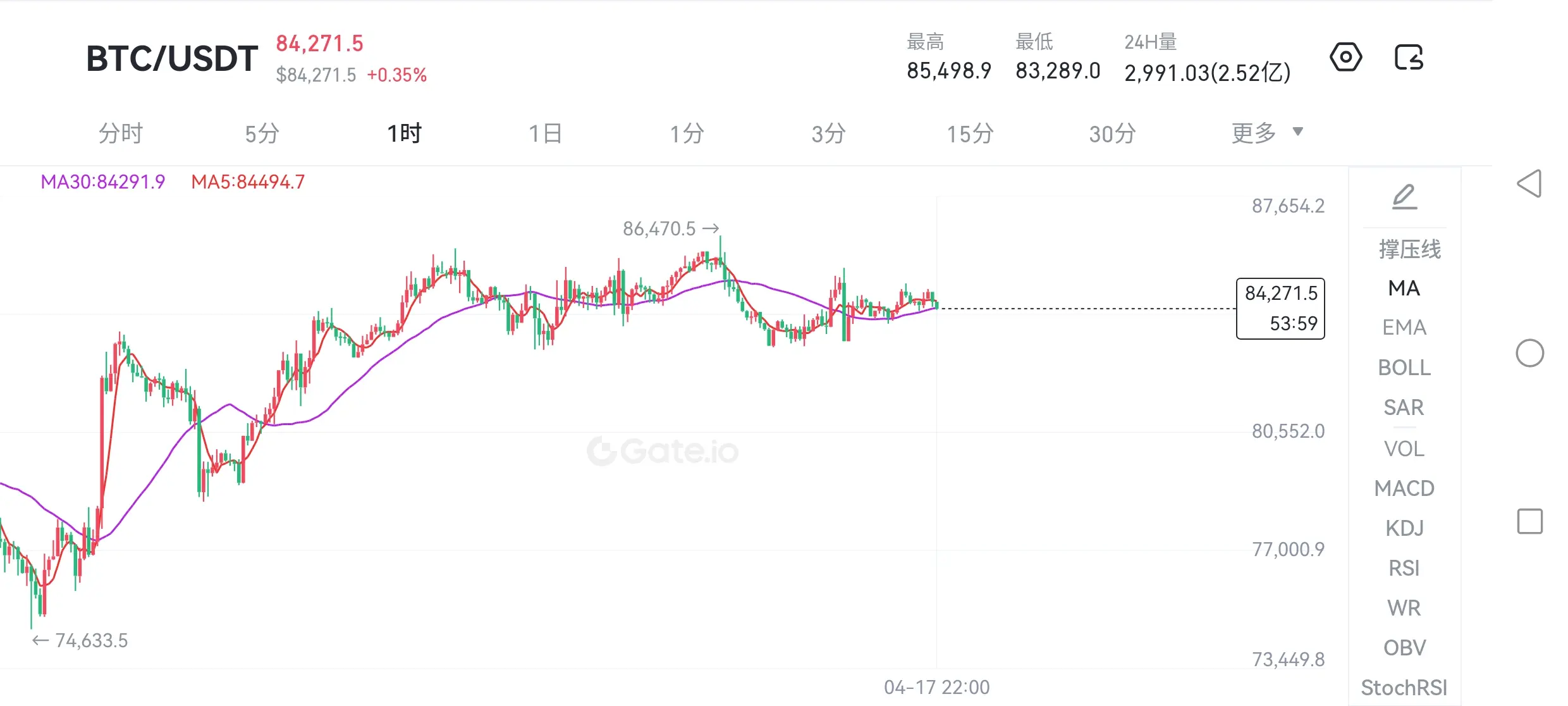Enable the BOLL indicator
Image resolution: width=1568 pixels, height=706 pixels.
pyautogui.click(x=1404, y=368)
